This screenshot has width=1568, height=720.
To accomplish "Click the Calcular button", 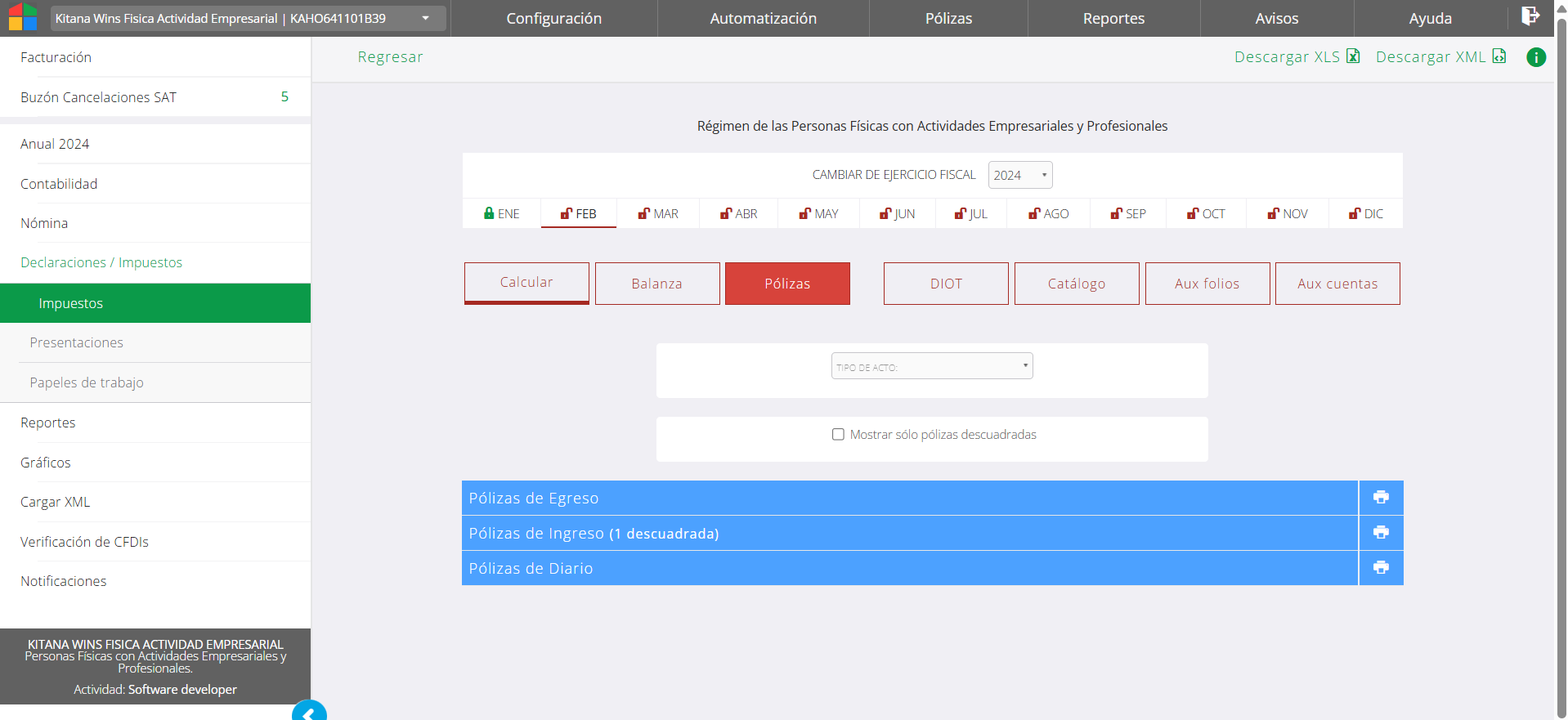I will (x=526, y=283).
